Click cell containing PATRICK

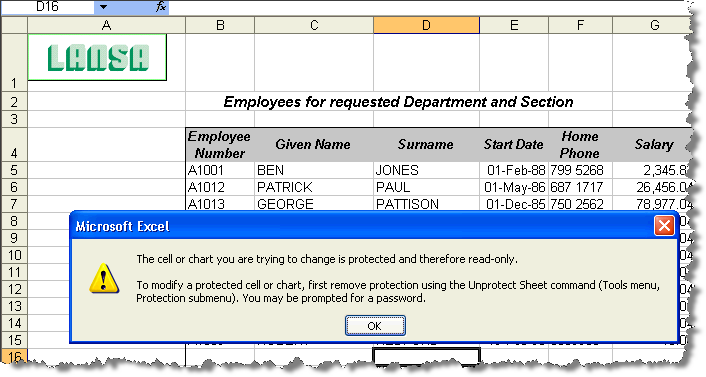tap(314, 187)
